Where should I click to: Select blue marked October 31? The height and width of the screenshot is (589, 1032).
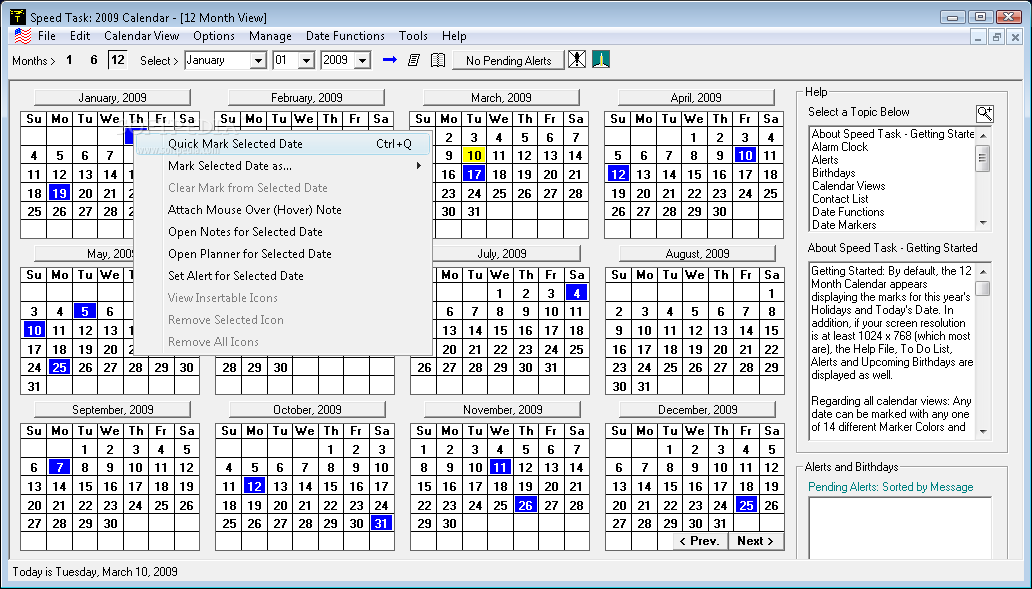tap(382, 523)
